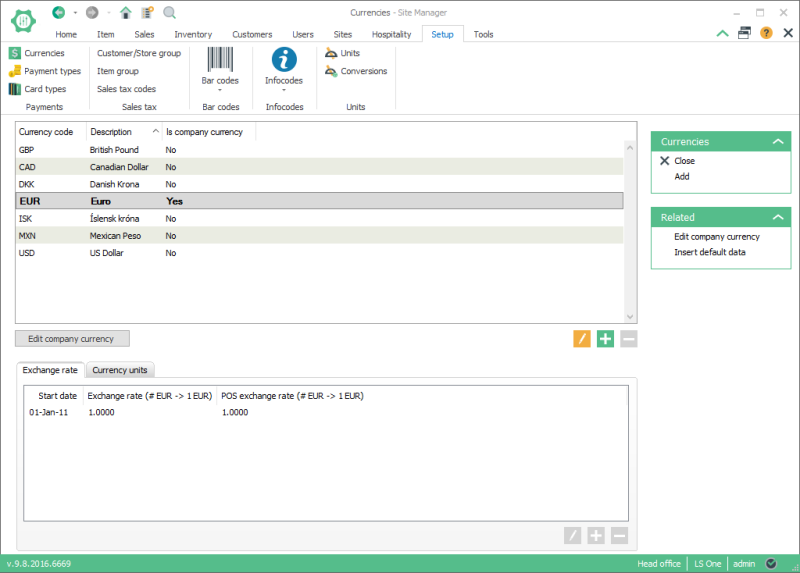Screen dimensions: 800x573
Task: Open the search magnifier icon
Action: point(169,12)
